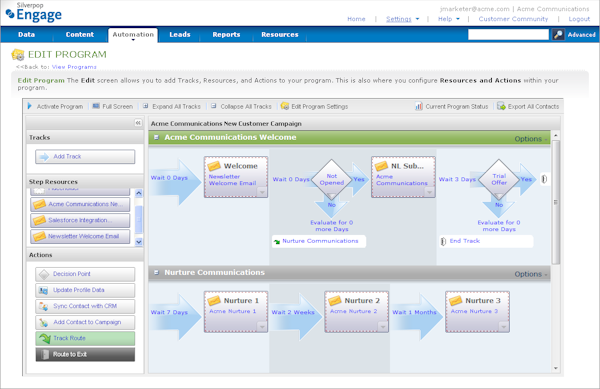The width and height of the screenshot is (600, 389).
Task: Collapse the Nurture Communications track
Action: pos(156,272)
